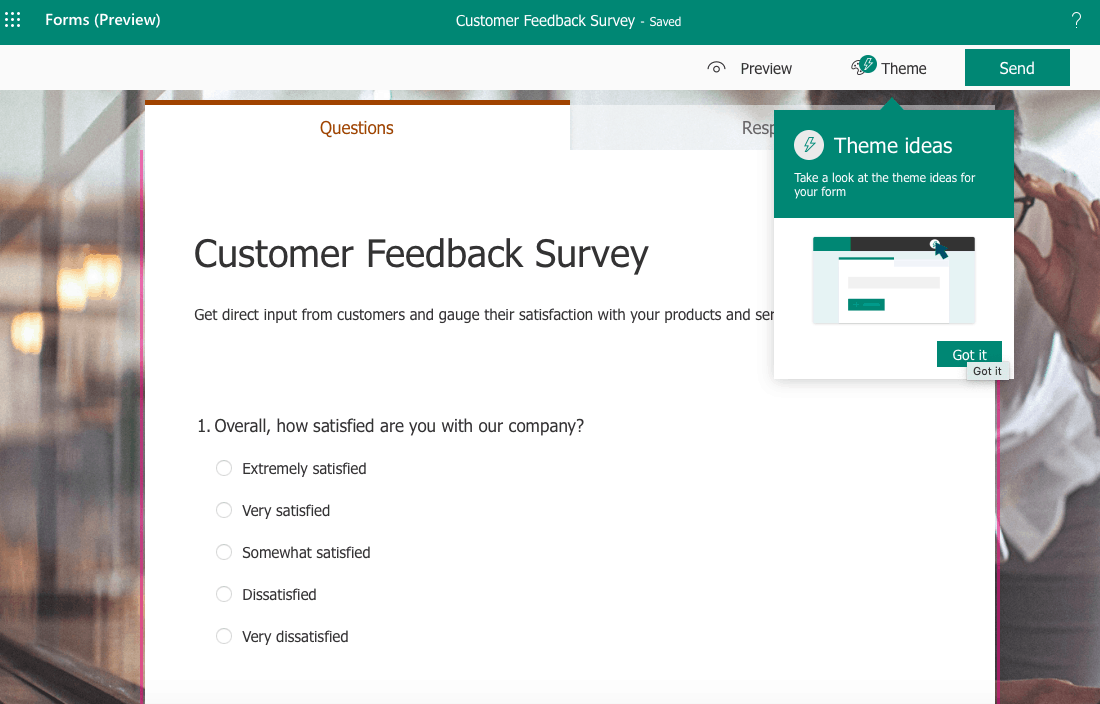Viewport: 1100px width, 704px height.
Task: Open the Office app launcher waffle icon
Action: coord(12,19)
